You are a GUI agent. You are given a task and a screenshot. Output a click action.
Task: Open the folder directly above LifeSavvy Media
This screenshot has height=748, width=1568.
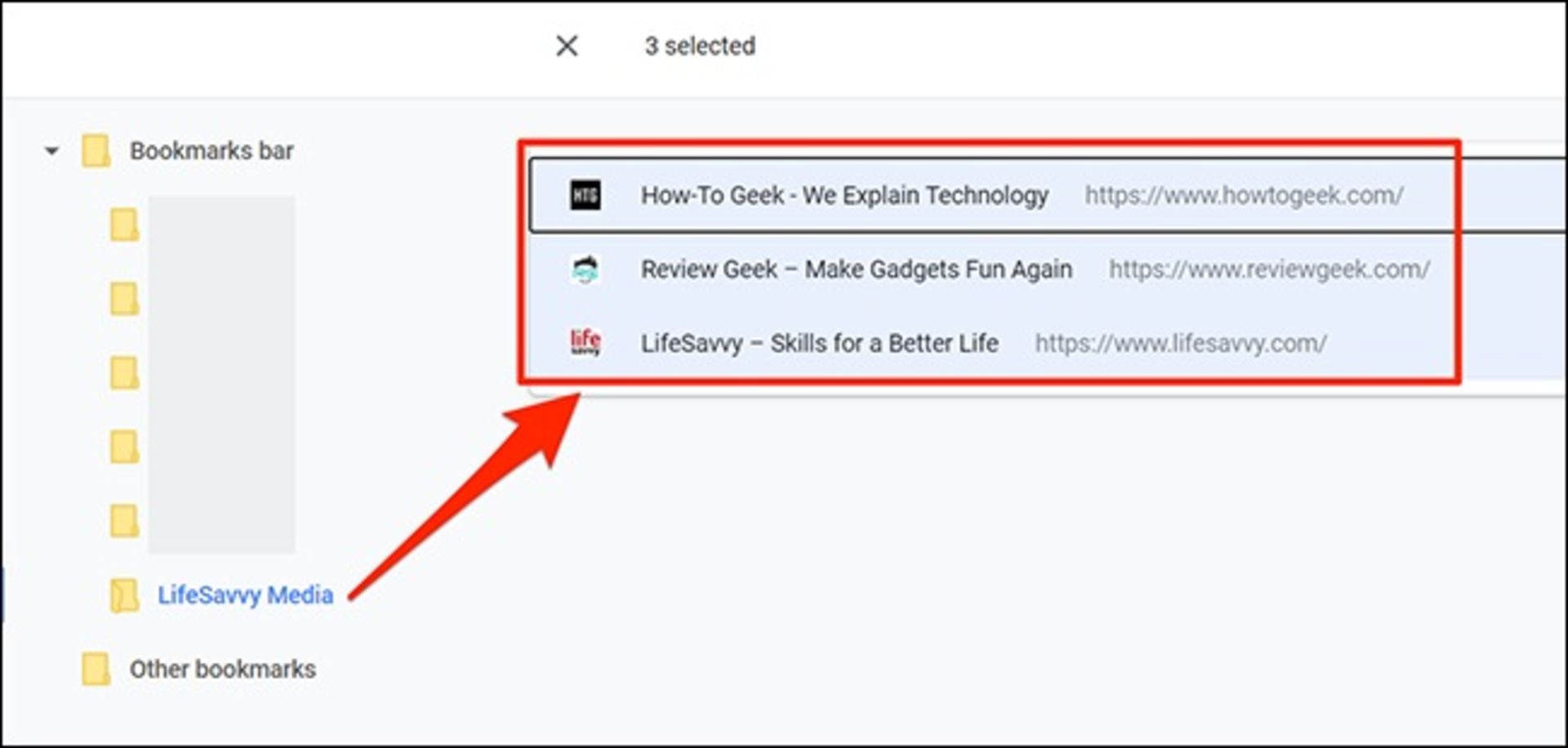124,520
